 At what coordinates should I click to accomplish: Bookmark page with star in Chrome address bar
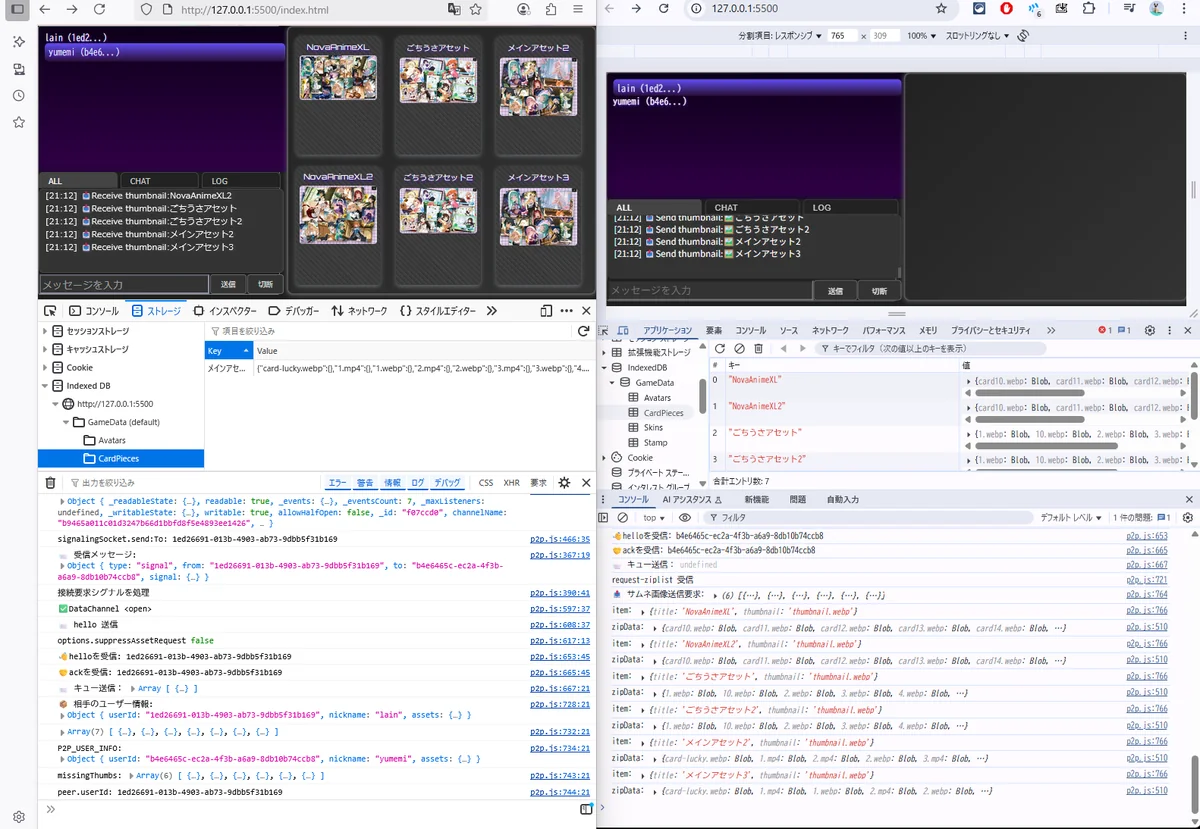(x=941, y=8)
